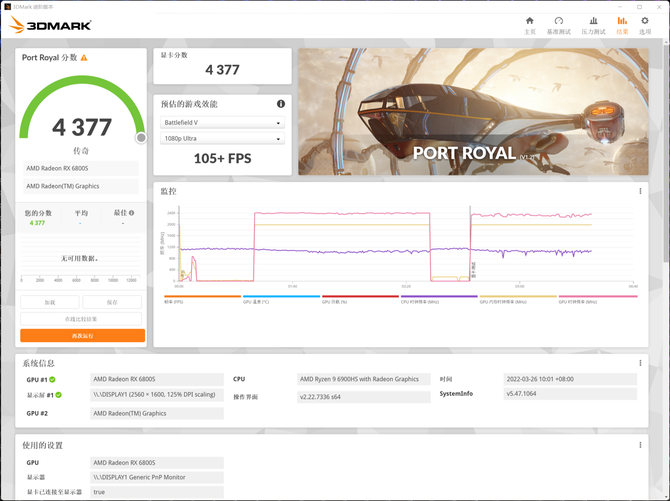The image size is (670, 501).
Task: Click the orange Run Again (再次运行) button
Action: [x=82, y=336]
